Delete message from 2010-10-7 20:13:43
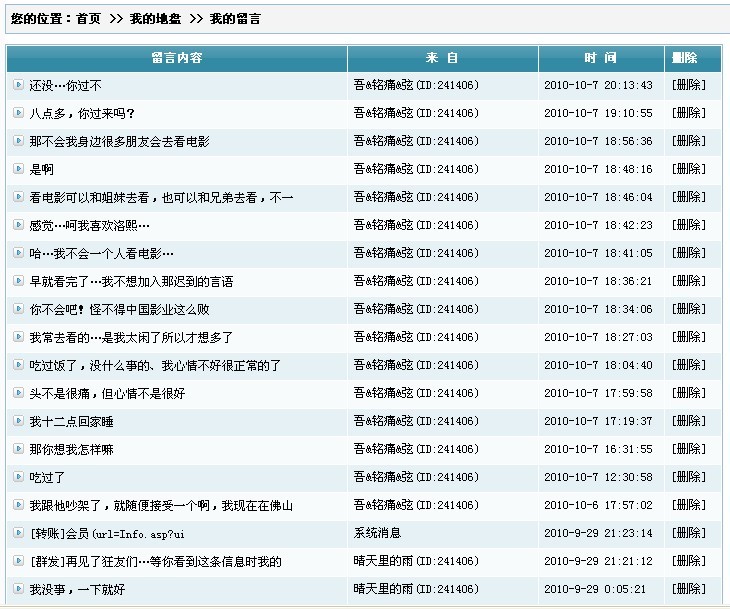The width and height of the screenshot is (730, 609). point(689,85)
